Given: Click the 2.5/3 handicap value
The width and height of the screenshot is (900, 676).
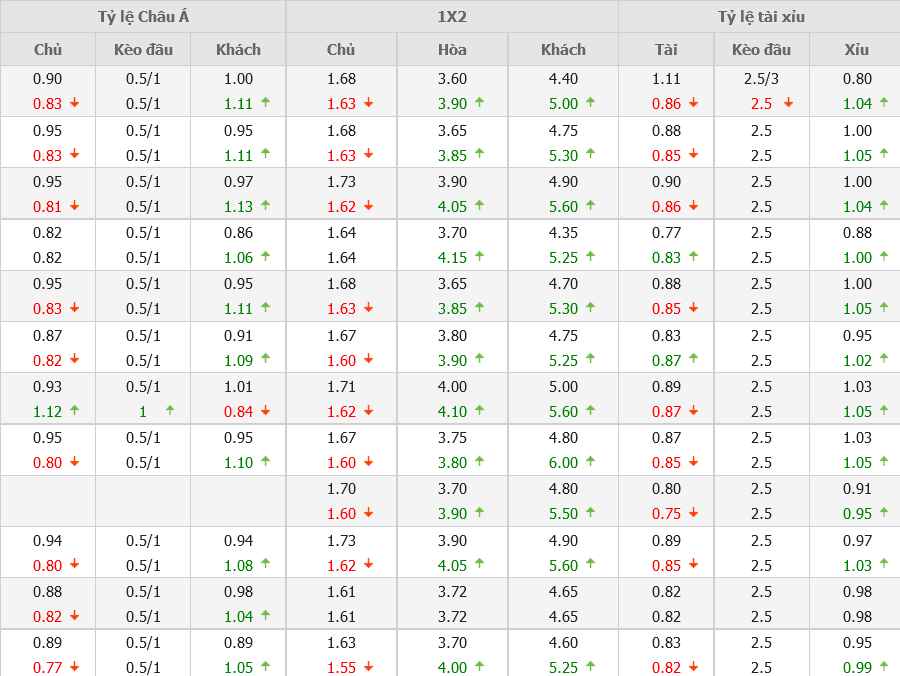Looking at the screenshot, I should coord(761,79).
